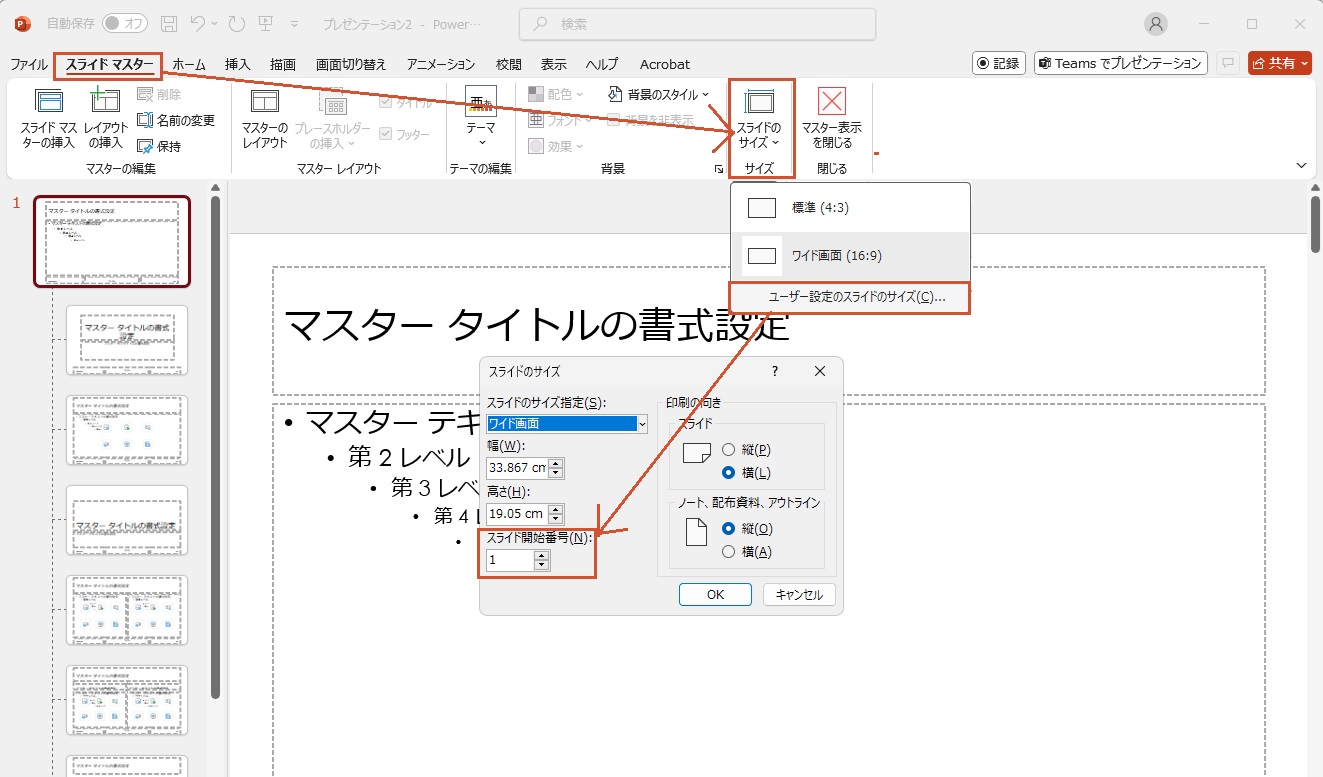Switch to Home (ホーム) tab
Screen dimensions: 1323x777
(189, 64)
